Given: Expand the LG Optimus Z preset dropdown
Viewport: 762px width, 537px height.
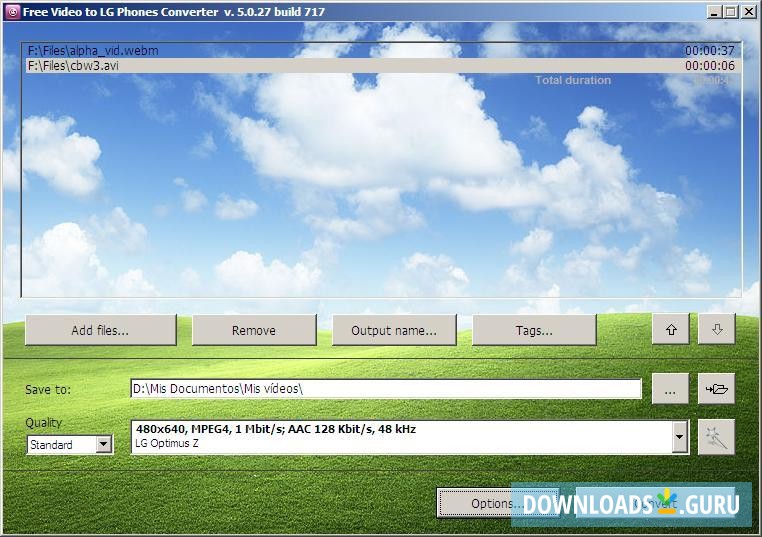Looking at the screenshot, I should click(x=680, y=437).
